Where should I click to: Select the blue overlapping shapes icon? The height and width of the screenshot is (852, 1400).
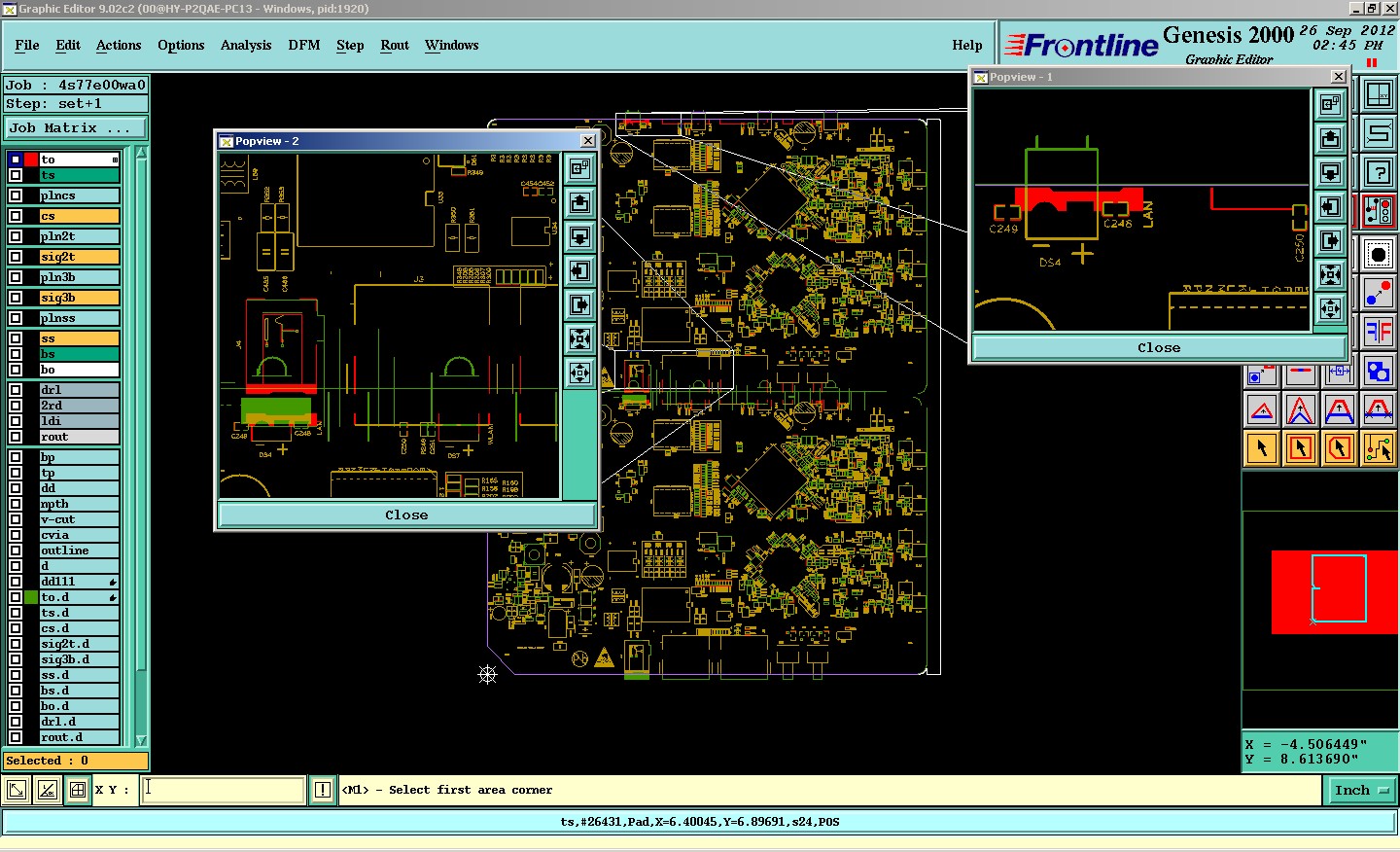[x=1378, y=371]
